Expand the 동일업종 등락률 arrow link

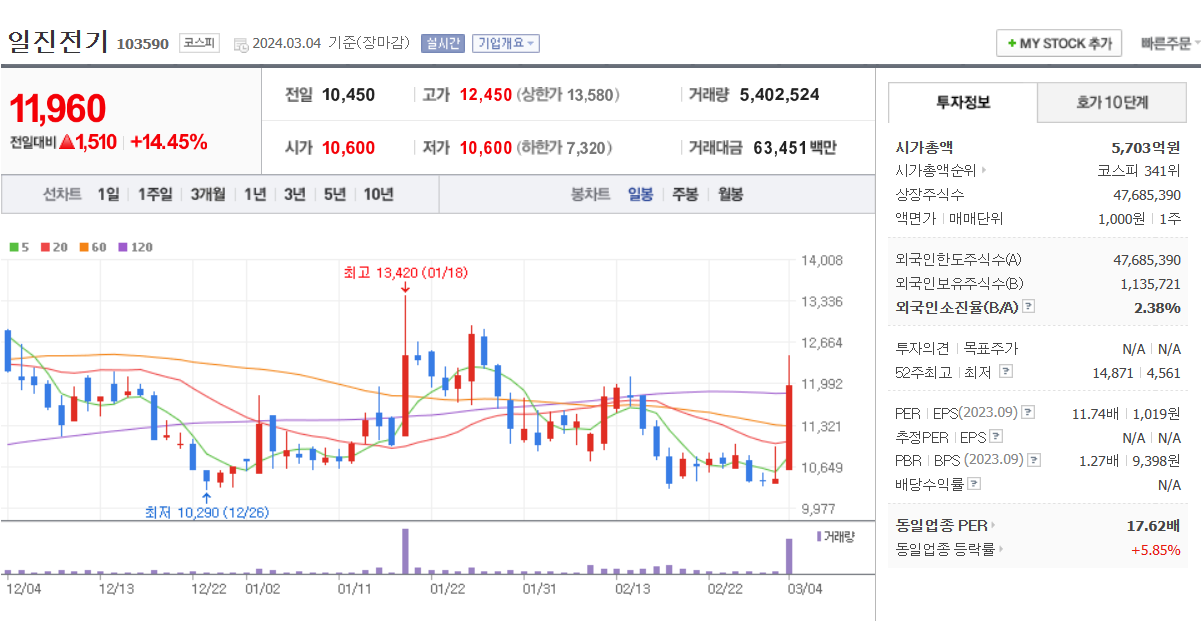click(1001, 549)
